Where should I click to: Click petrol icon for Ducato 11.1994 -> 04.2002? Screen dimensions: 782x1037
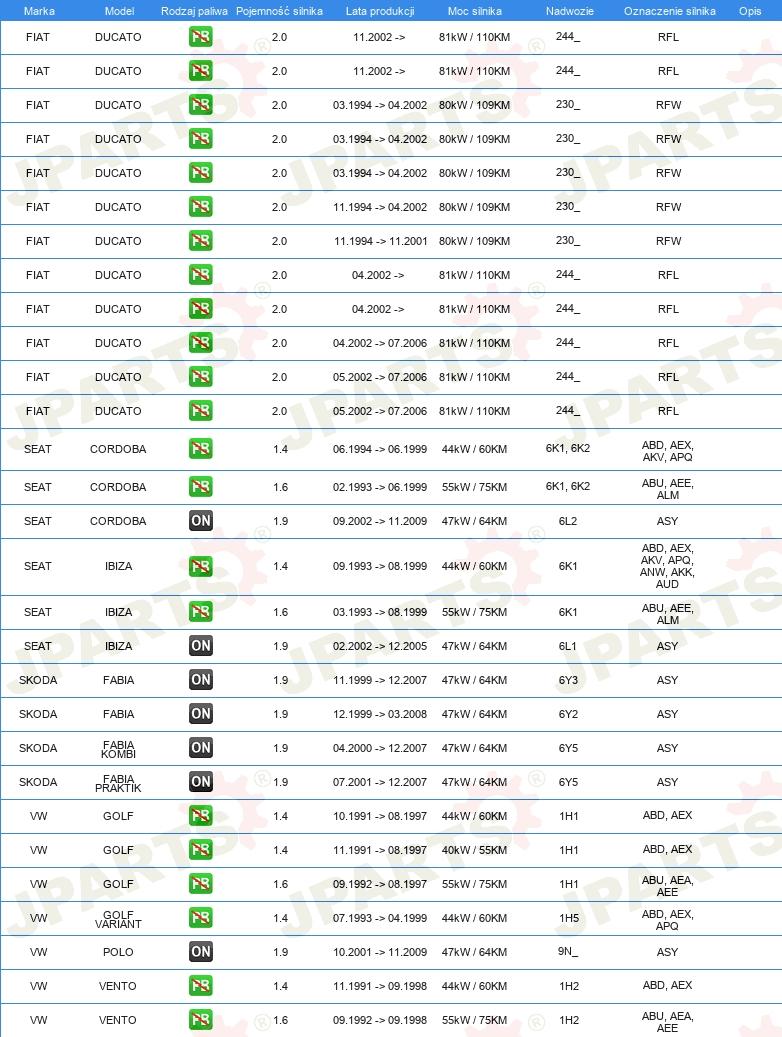point(200,207)
